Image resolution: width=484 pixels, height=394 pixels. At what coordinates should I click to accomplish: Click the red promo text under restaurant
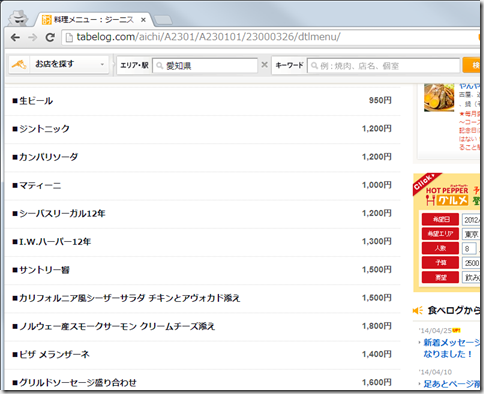469,132
